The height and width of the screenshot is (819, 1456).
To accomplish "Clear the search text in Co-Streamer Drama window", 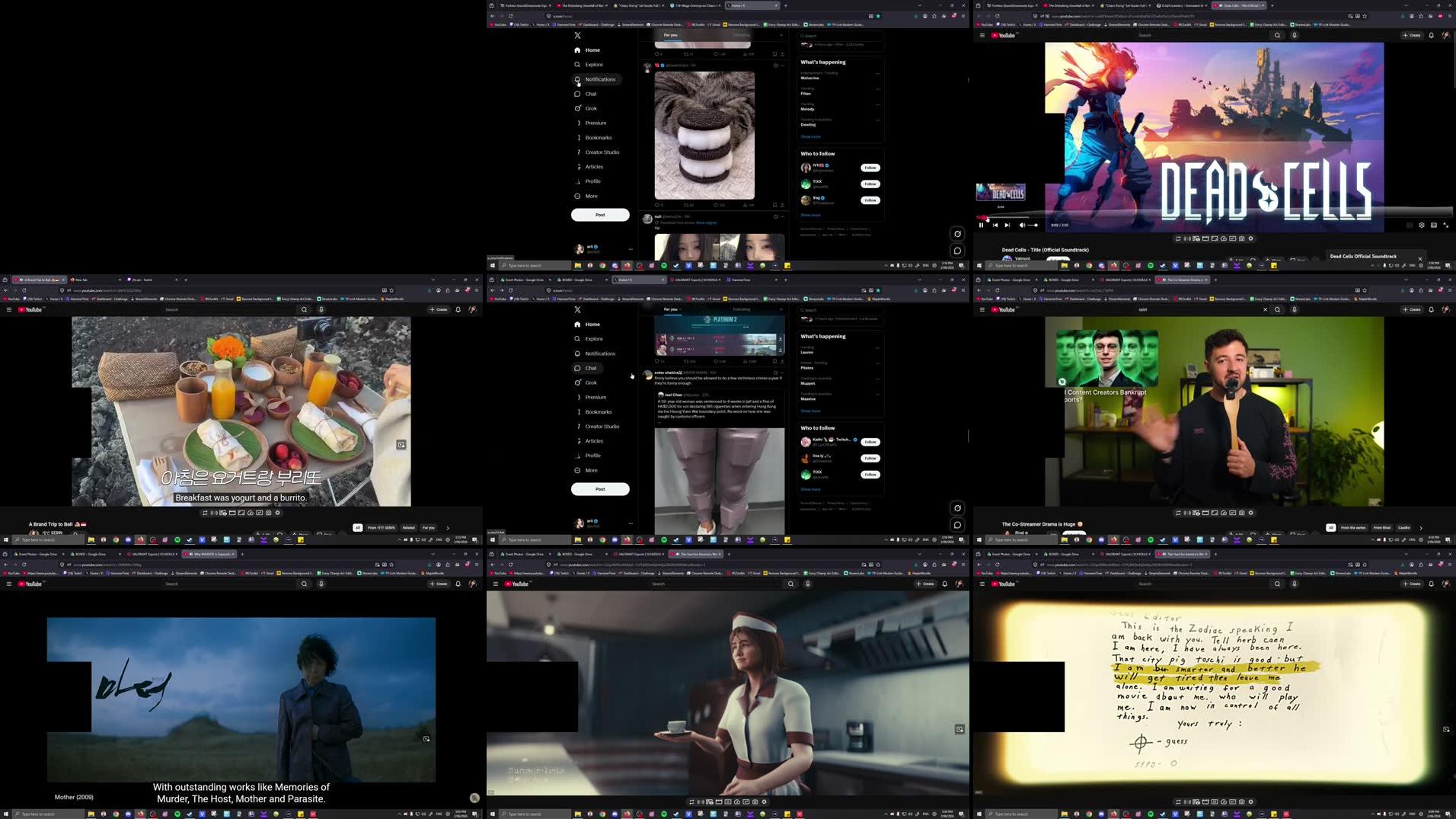I will click(1266, 309).
